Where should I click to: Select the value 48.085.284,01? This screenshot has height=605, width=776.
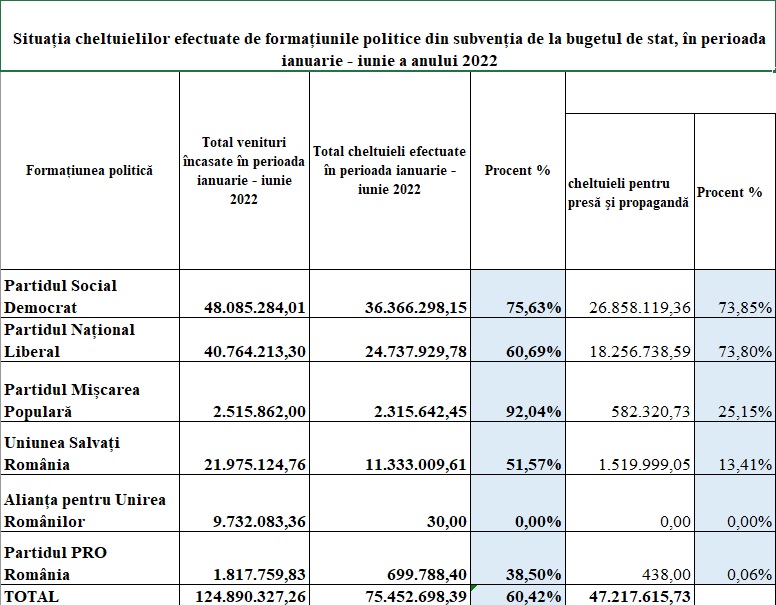coord(244,294)
